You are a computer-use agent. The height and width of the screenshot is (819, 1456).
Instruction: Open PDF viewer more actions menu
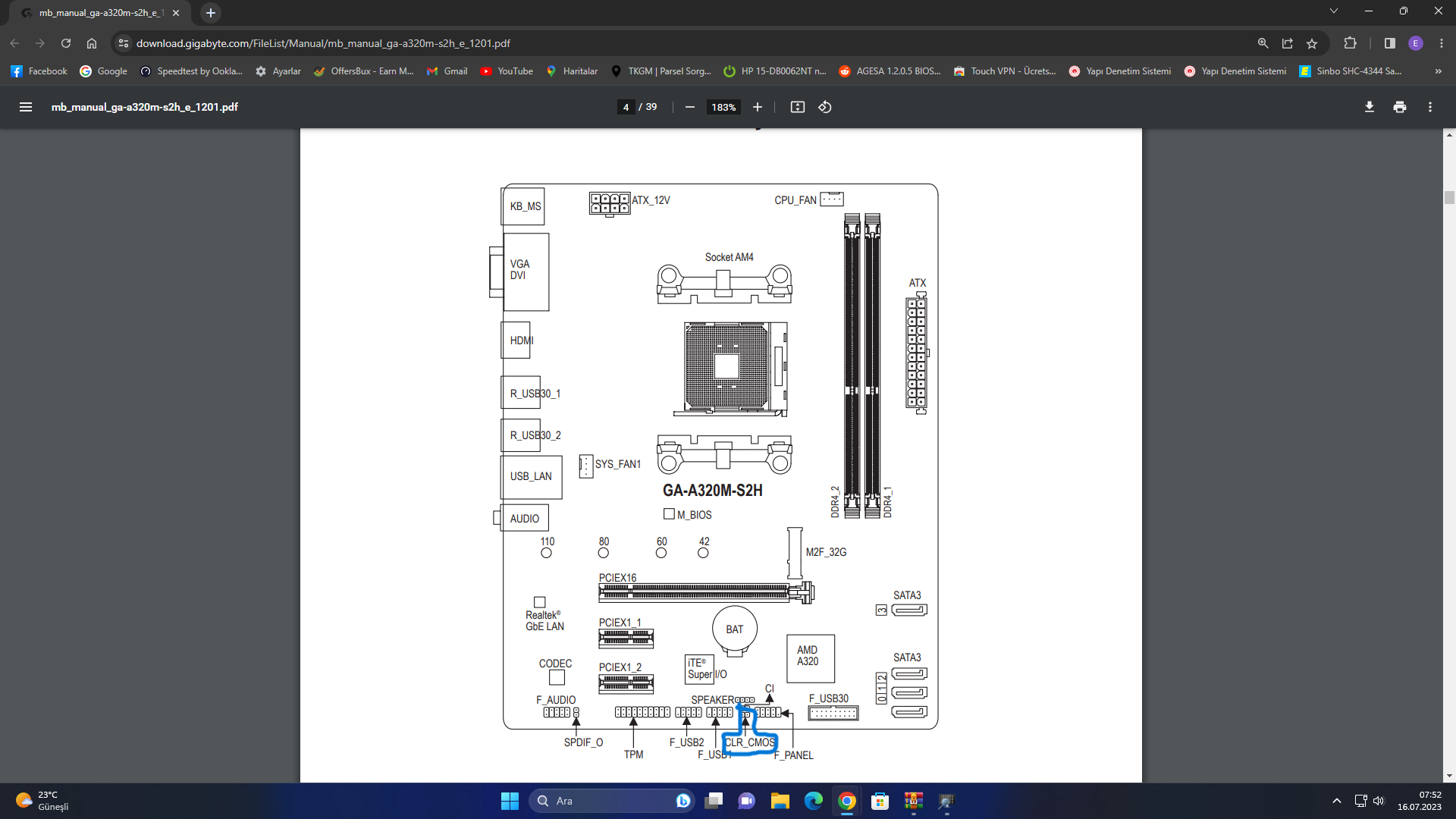pos(1430,107)
